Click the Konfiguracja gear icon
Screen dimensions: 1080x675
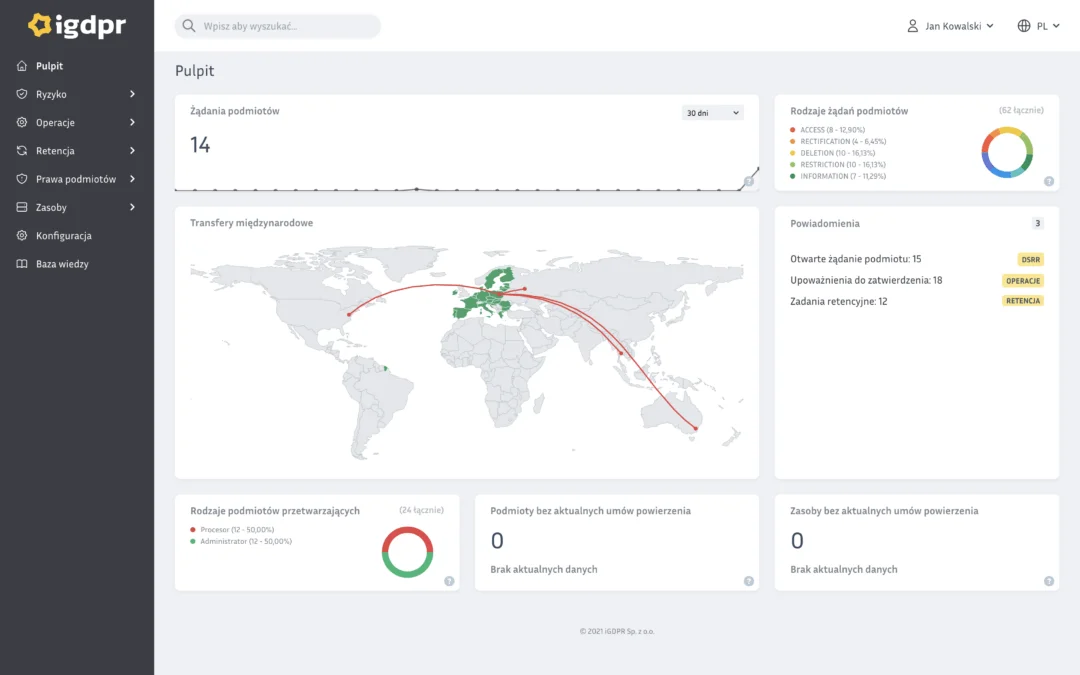click(x=22, y=236)
